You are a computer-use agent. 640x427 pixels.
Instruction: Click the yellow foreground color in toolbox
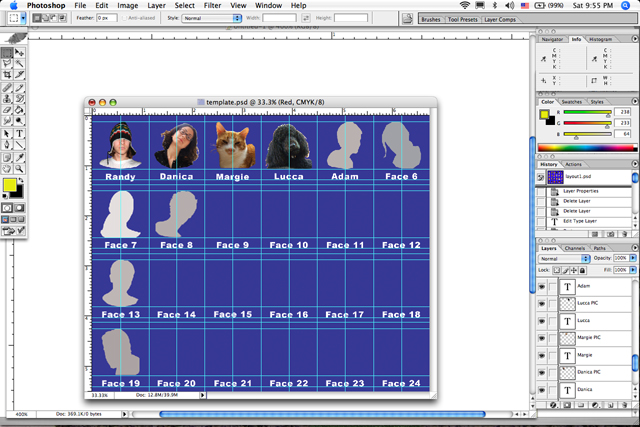(9, 185)
